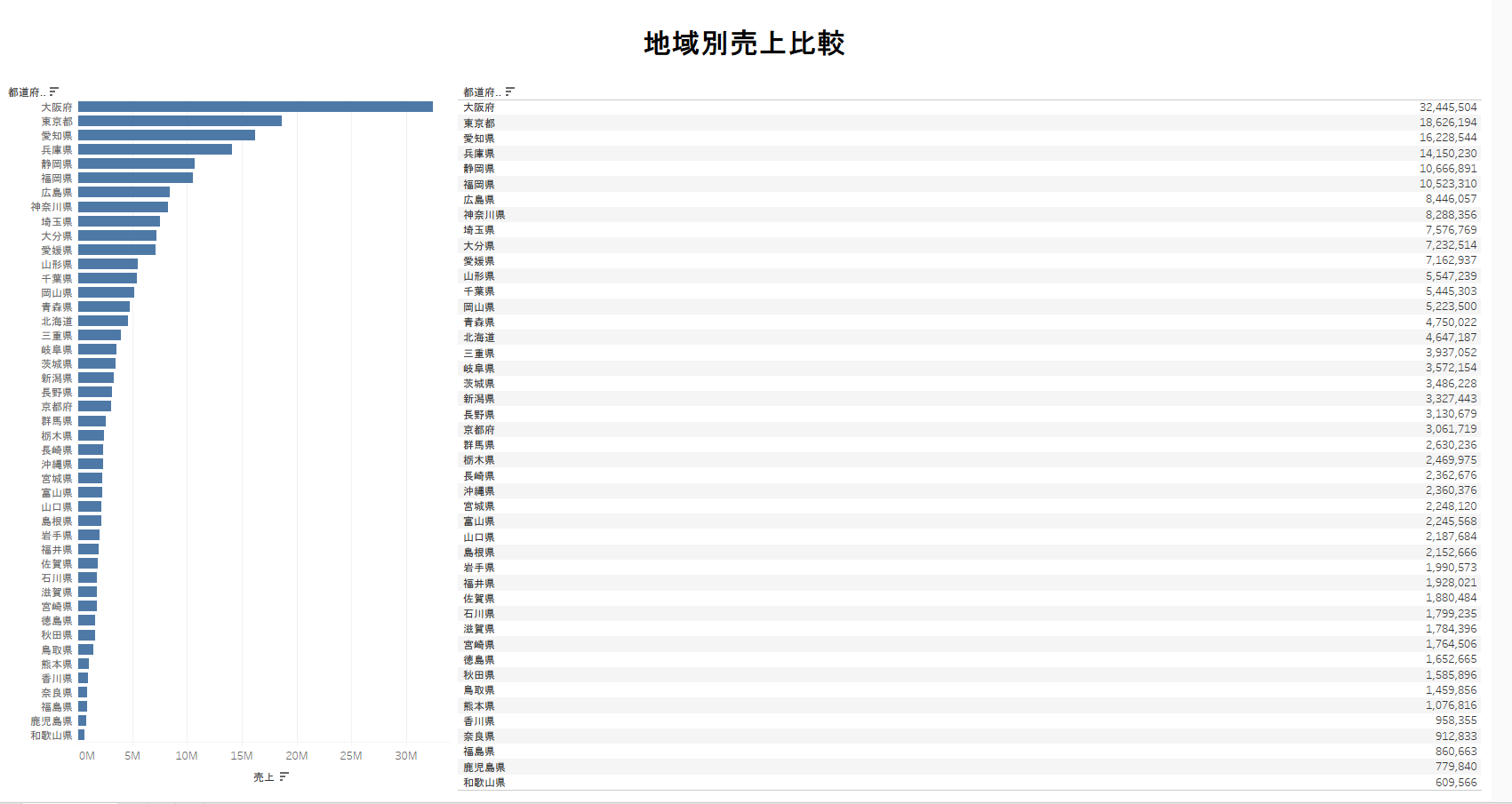Click the 32,445,504 sales value in the table

(x=1447, y=107)
